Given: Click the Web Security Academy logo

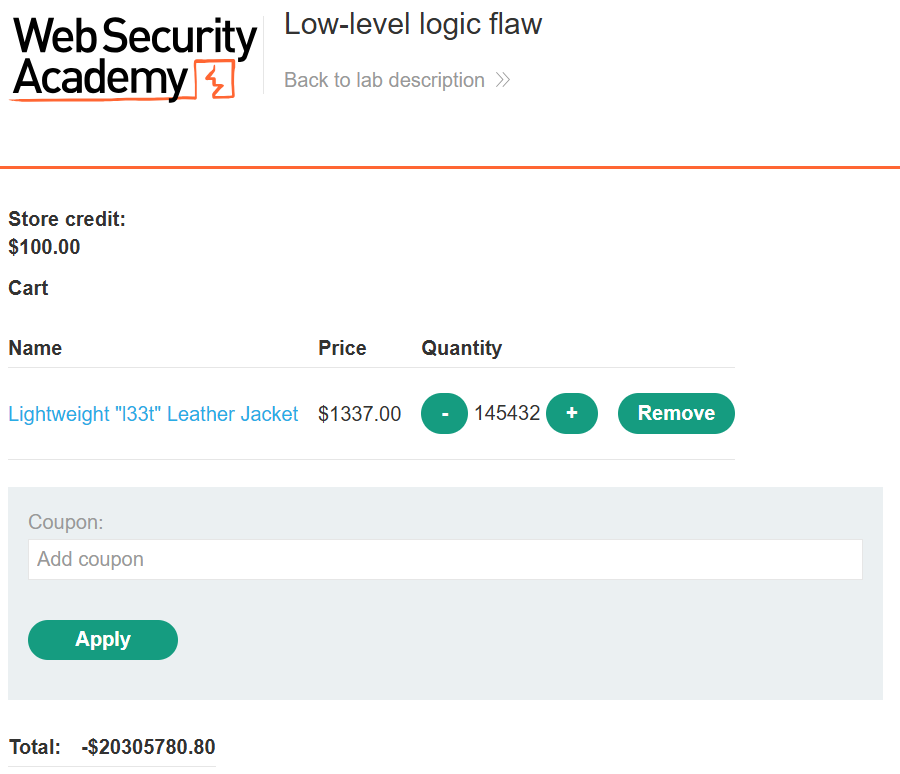Looking at the screenshot, I should coord(133,59).
